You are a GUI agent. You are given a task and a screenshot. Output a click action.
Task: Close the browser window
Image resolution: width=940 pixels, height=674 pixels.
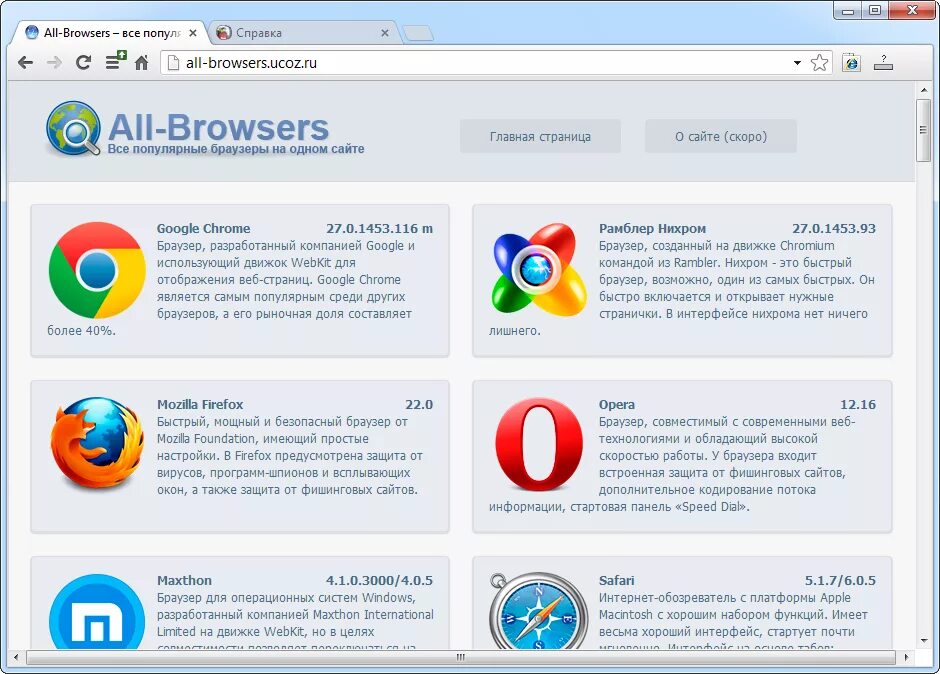tap(912, 10)
